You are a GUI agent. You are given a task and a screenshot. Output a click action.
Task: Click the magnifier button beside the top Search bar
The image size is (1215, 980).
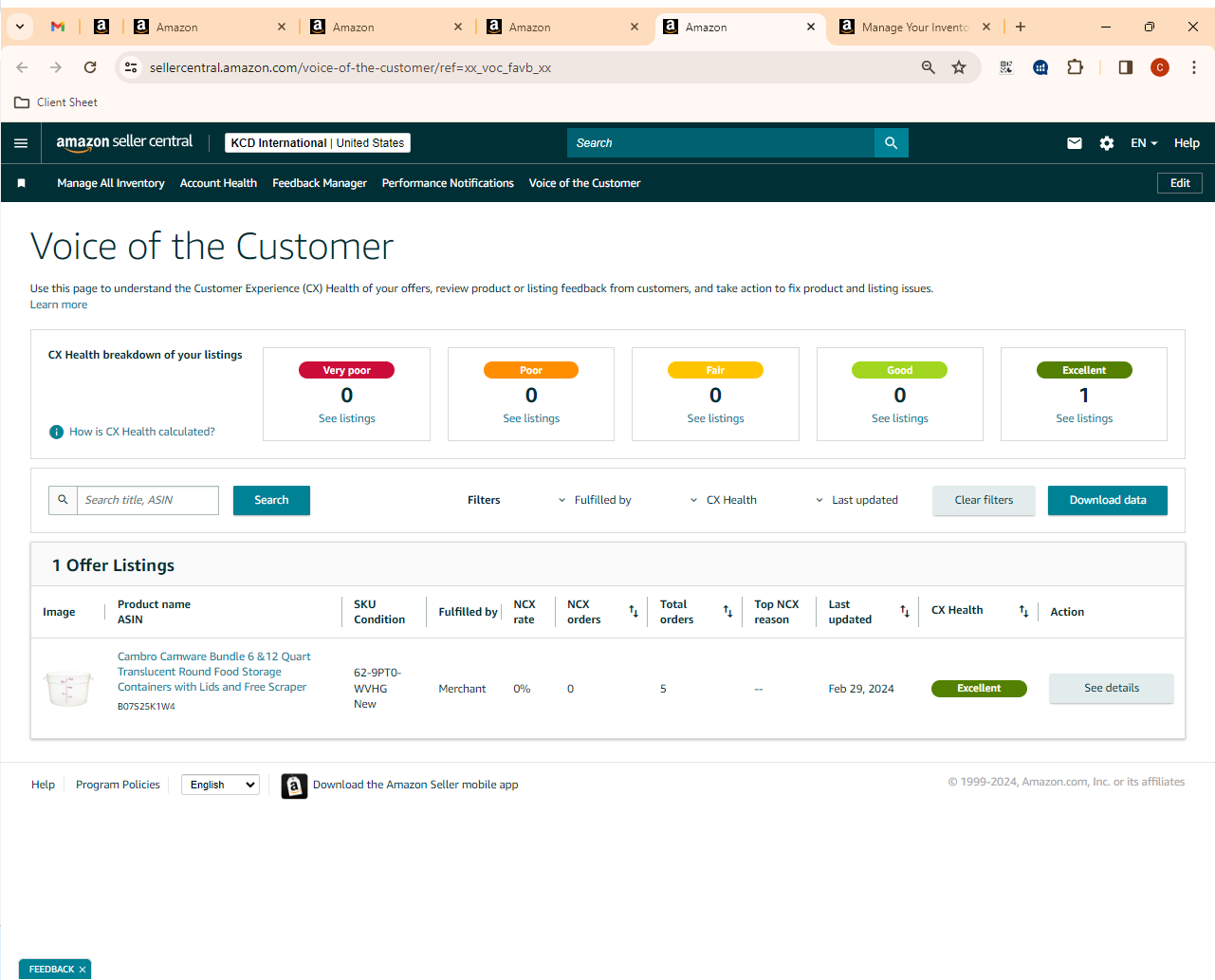tap(891, 143)
